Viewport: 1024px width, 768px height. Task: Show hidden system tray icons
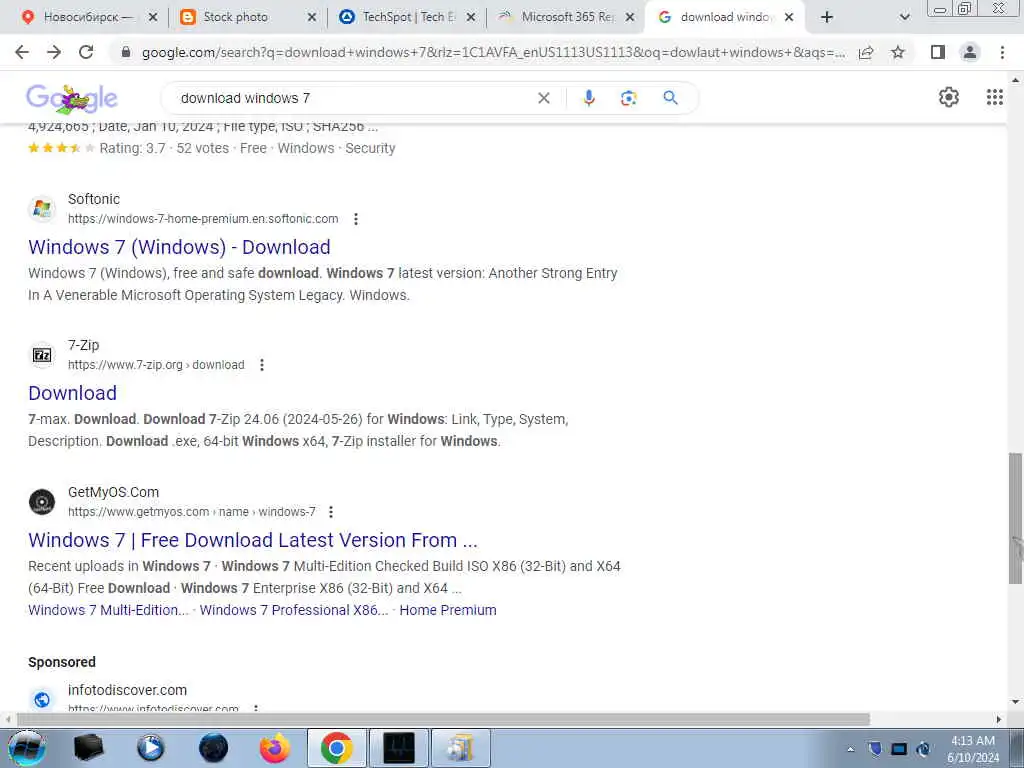(850, 749)
